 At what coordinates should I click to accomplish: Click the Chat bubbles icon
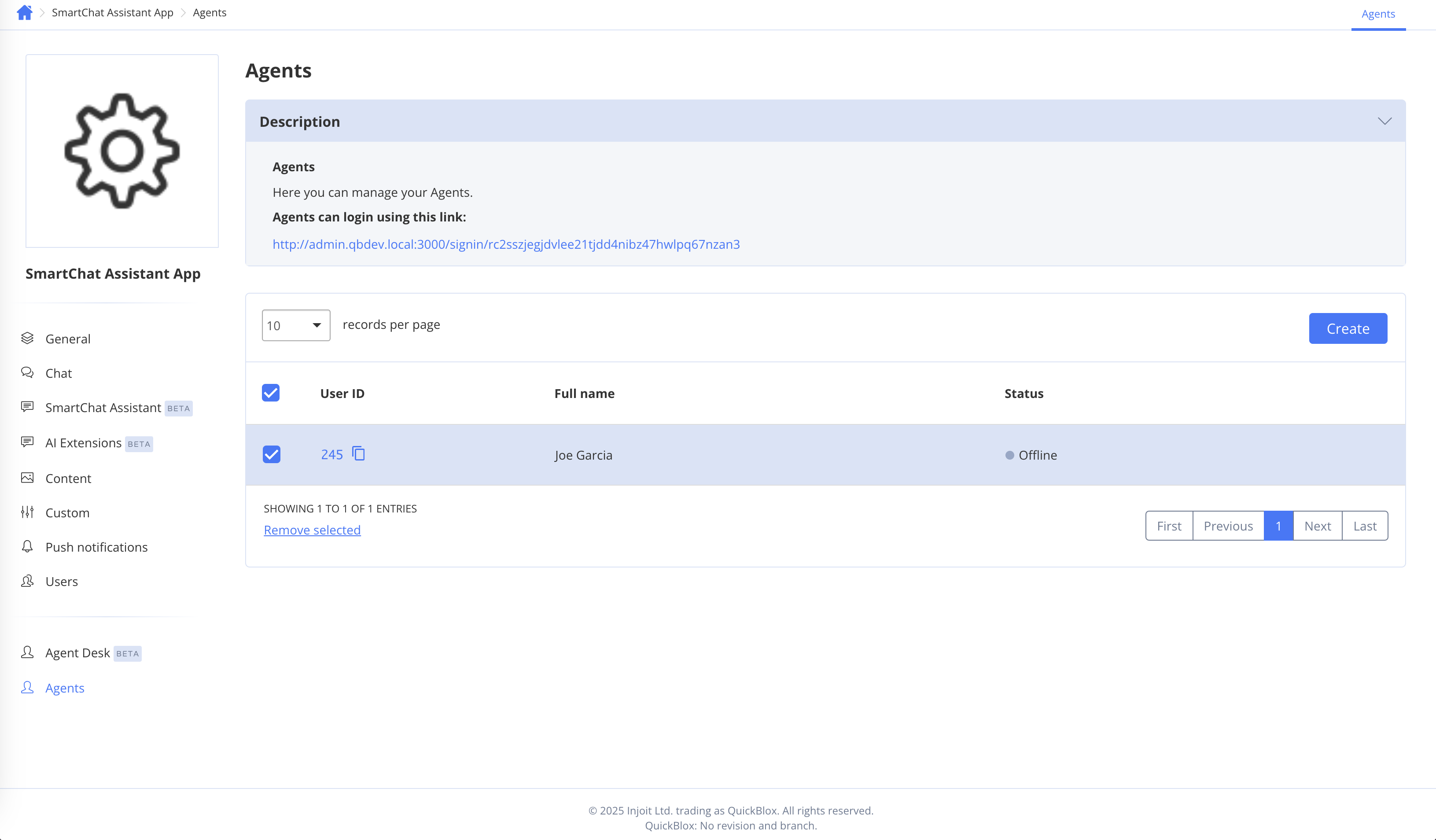point(27,373)
